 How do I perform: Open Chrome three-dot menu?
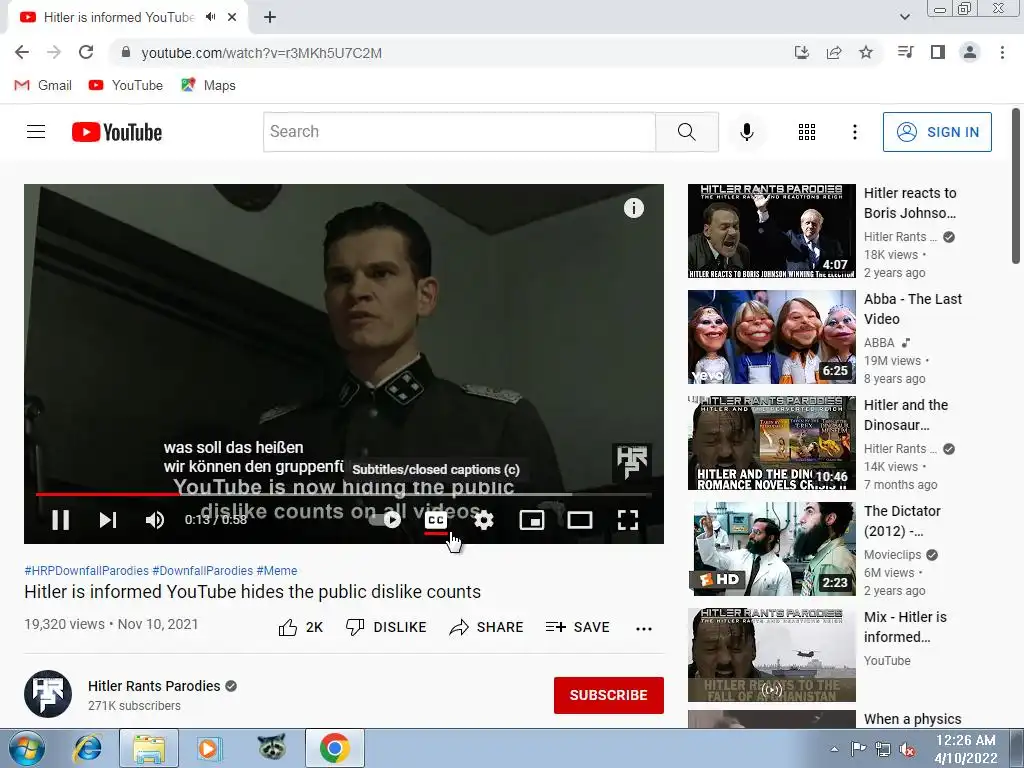(x=1002, y=52)
